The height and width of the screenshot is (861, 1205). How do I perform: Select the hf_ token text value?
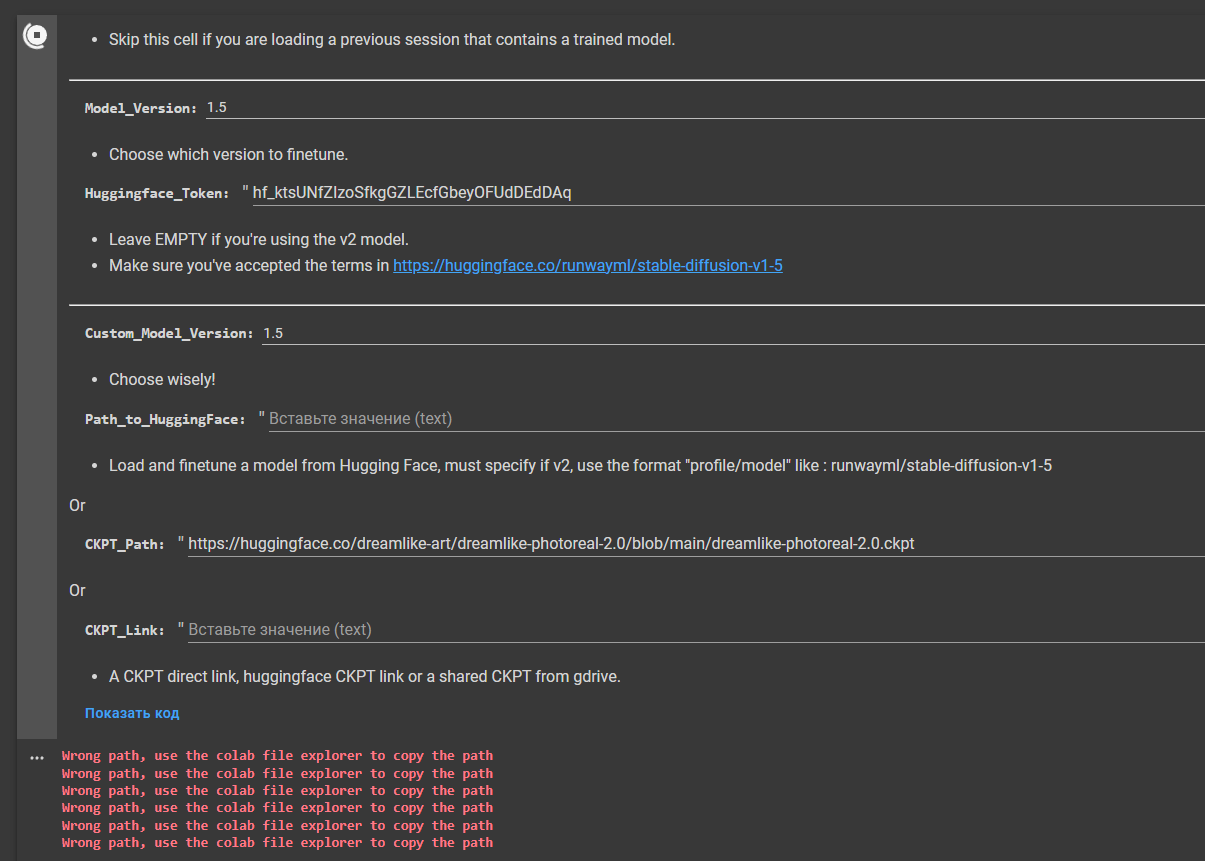pyautogui.click(x=412, y=192)
